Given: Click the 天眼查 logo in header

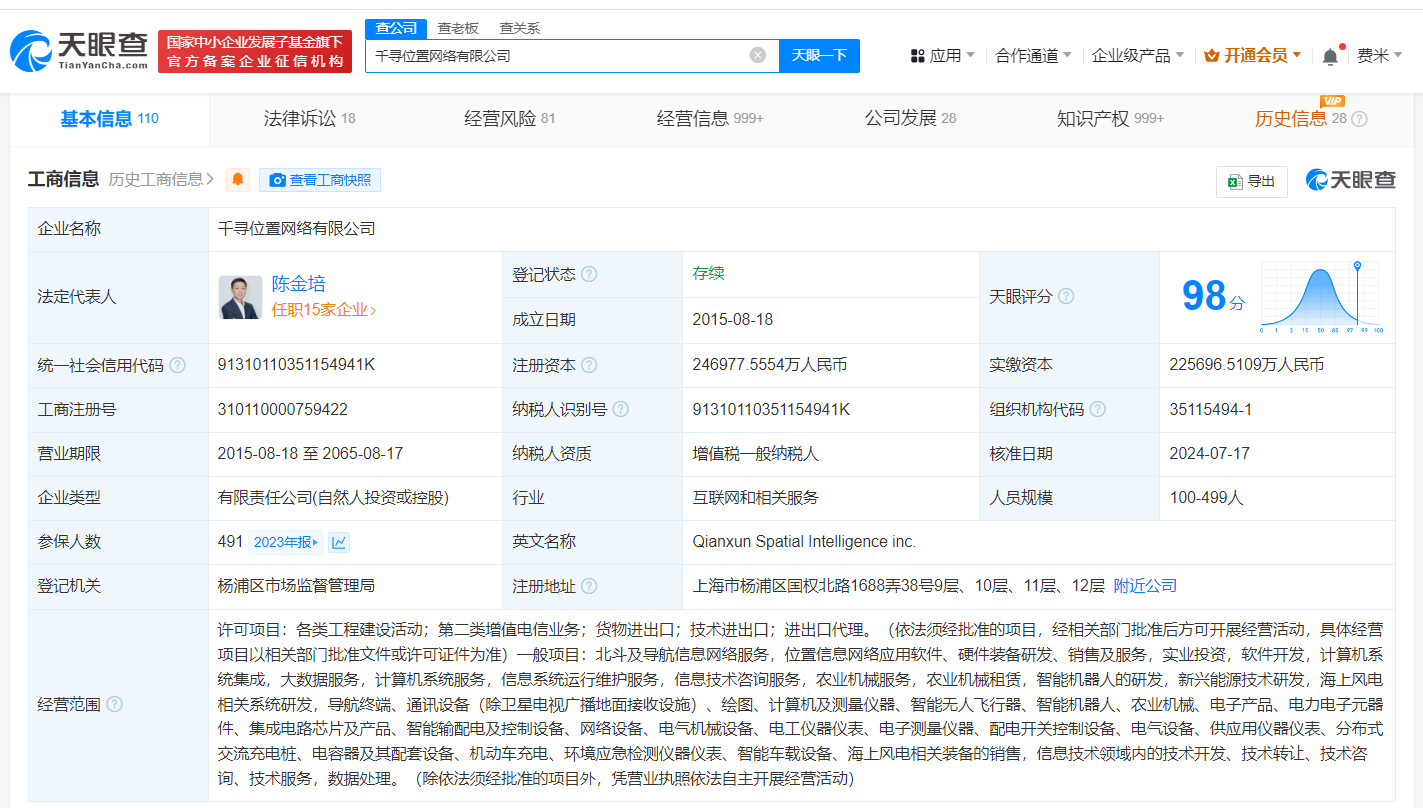Looking at the screenshot, I should point(80,50).
